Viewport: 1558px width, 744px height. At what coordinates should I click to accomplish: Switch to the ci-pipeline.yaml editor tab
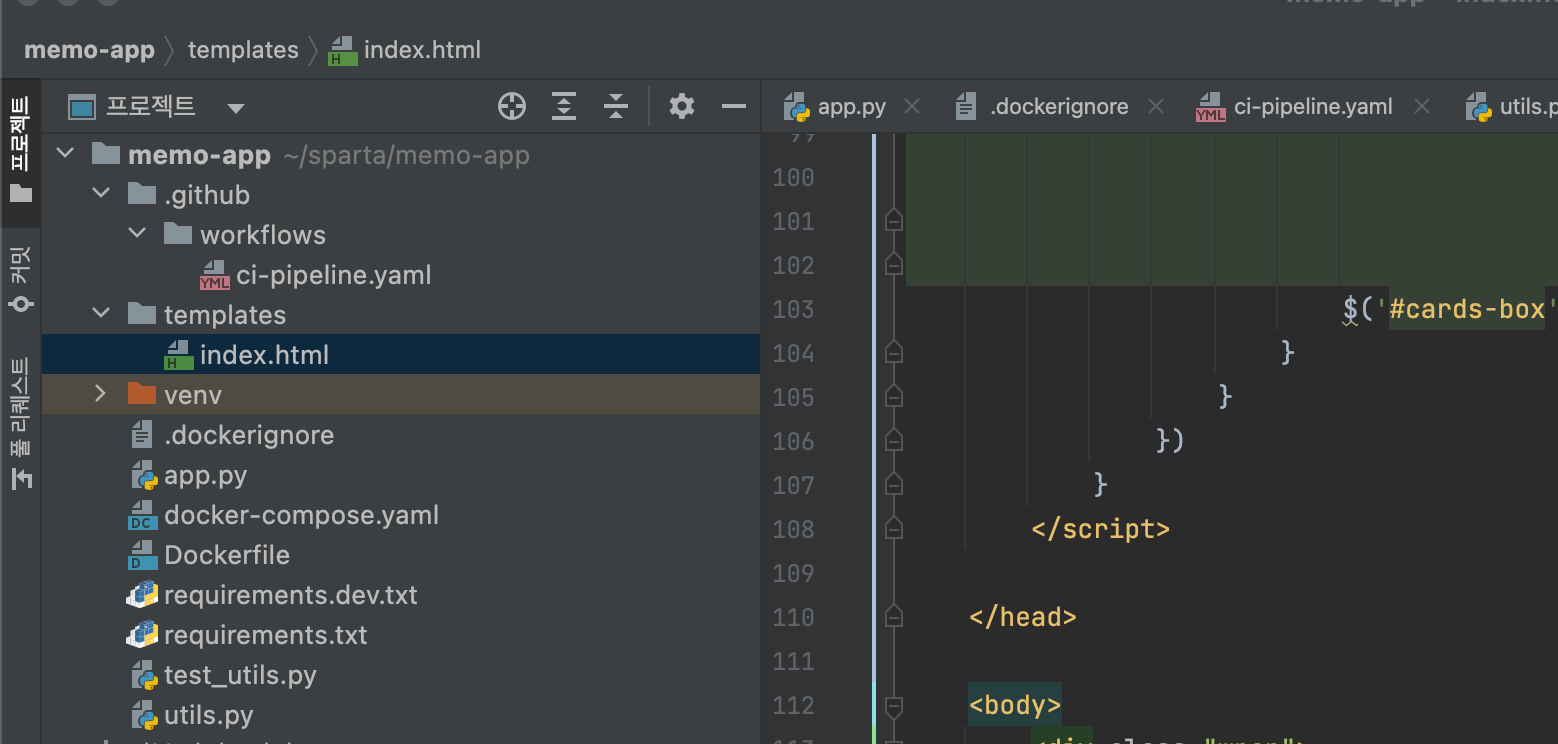1312,107
